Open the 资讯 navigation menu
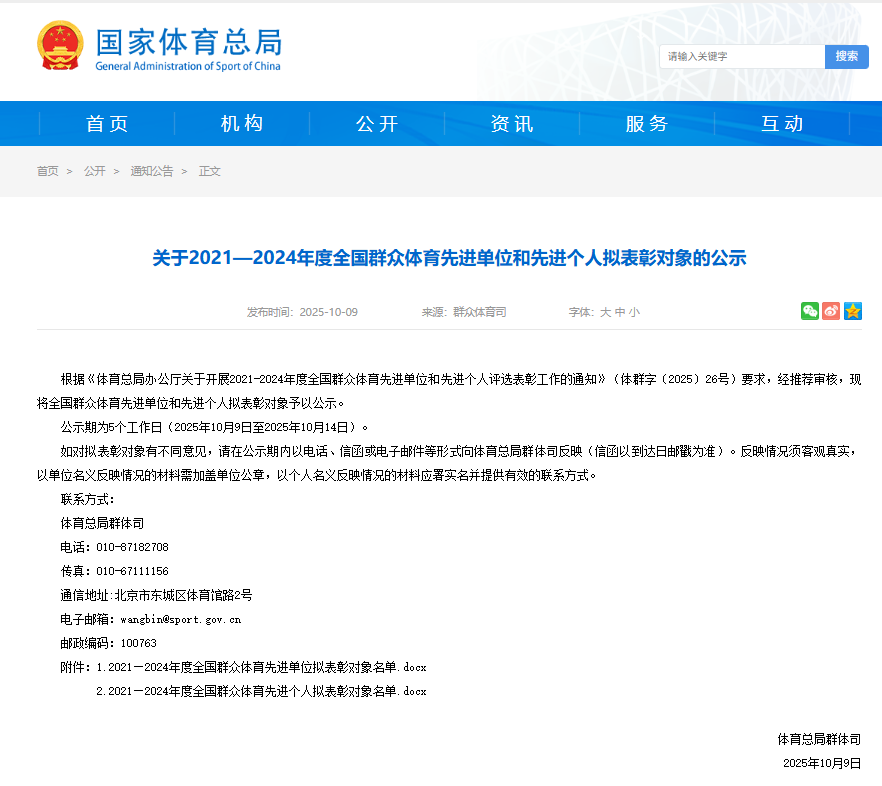Image resolution: width=882 pixels, height=786 pixels. 511,122
